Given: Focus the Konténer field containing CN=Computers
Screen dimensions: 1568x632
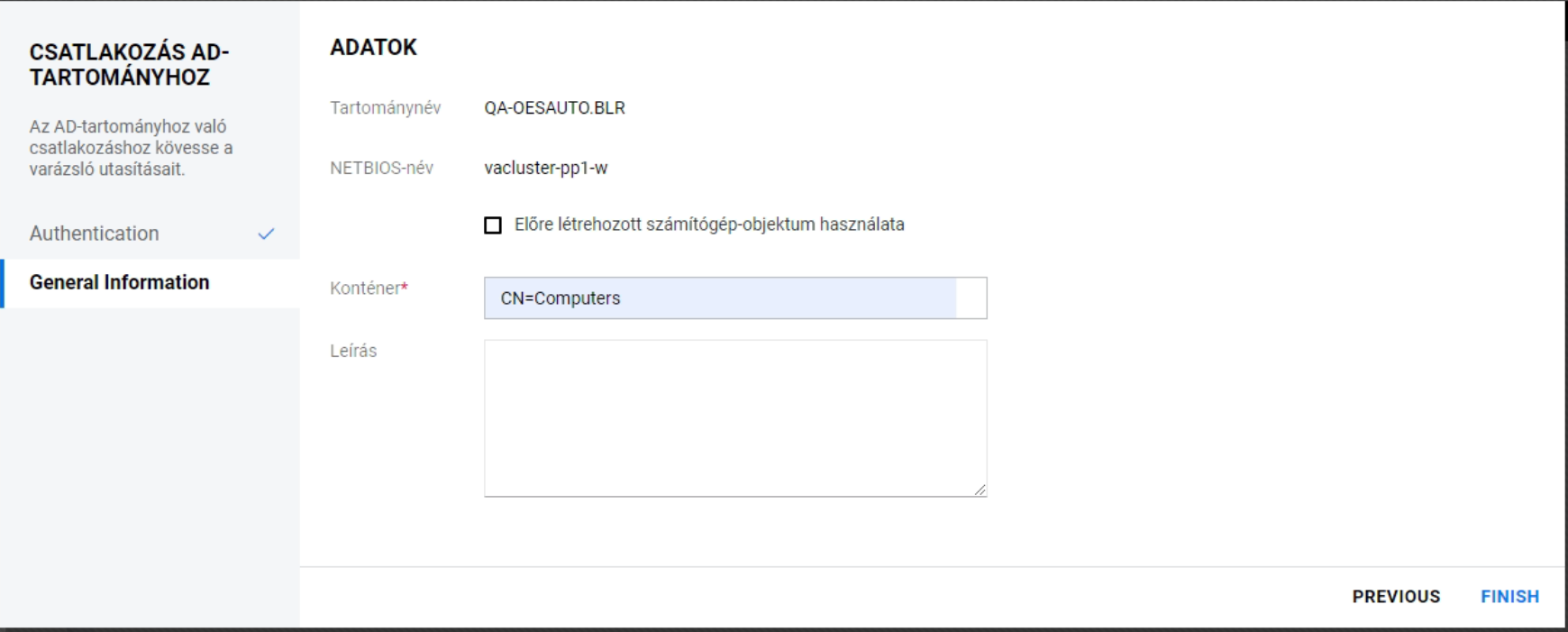Looking at the screenshot, I should [x=721, y=298].
